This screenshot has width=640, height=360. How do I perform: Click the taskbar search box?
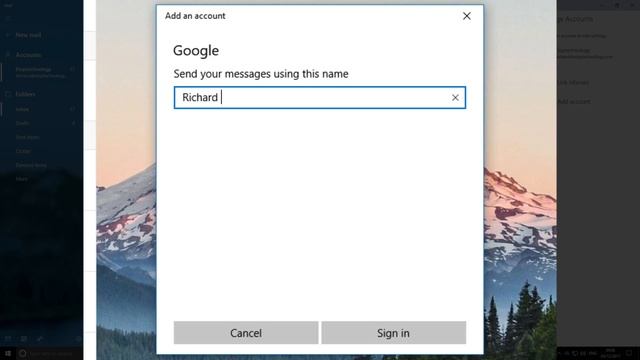[x=49, y=353]
